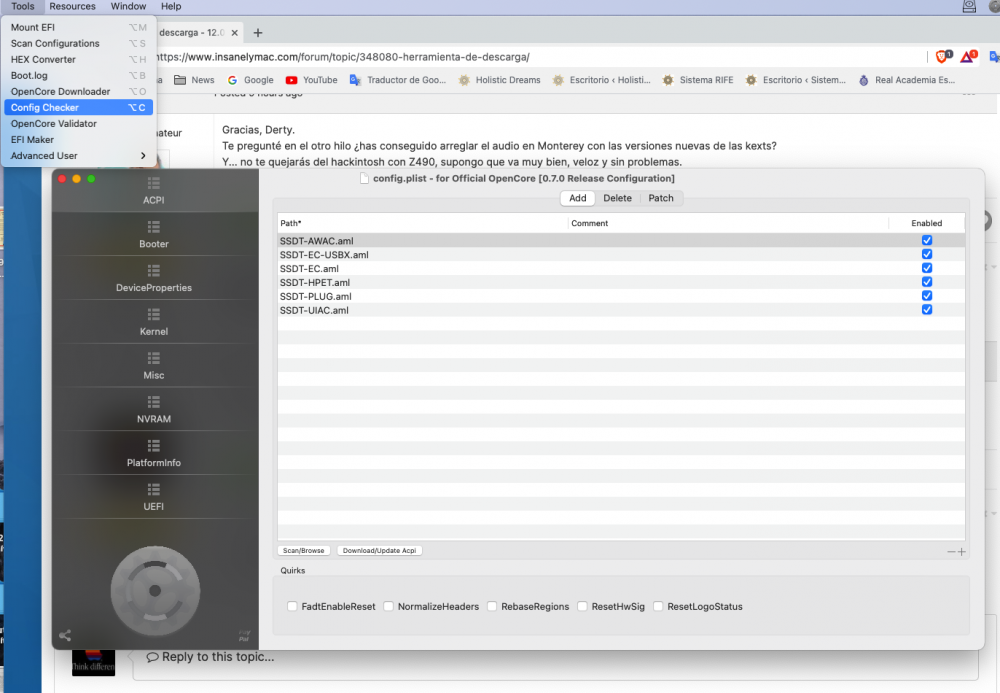
Task: Open the PlatformInfo section icon
Action: 154,446
